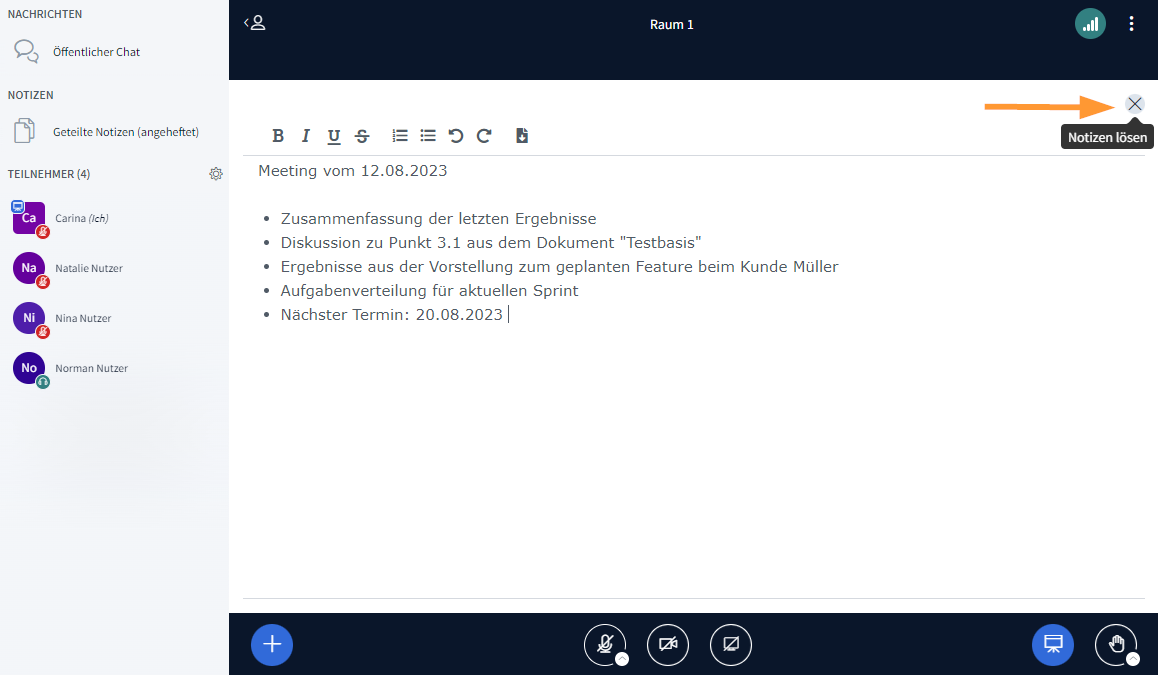
Task: Apply italic formatting in notes editor
Action: (x=306, y=136)
